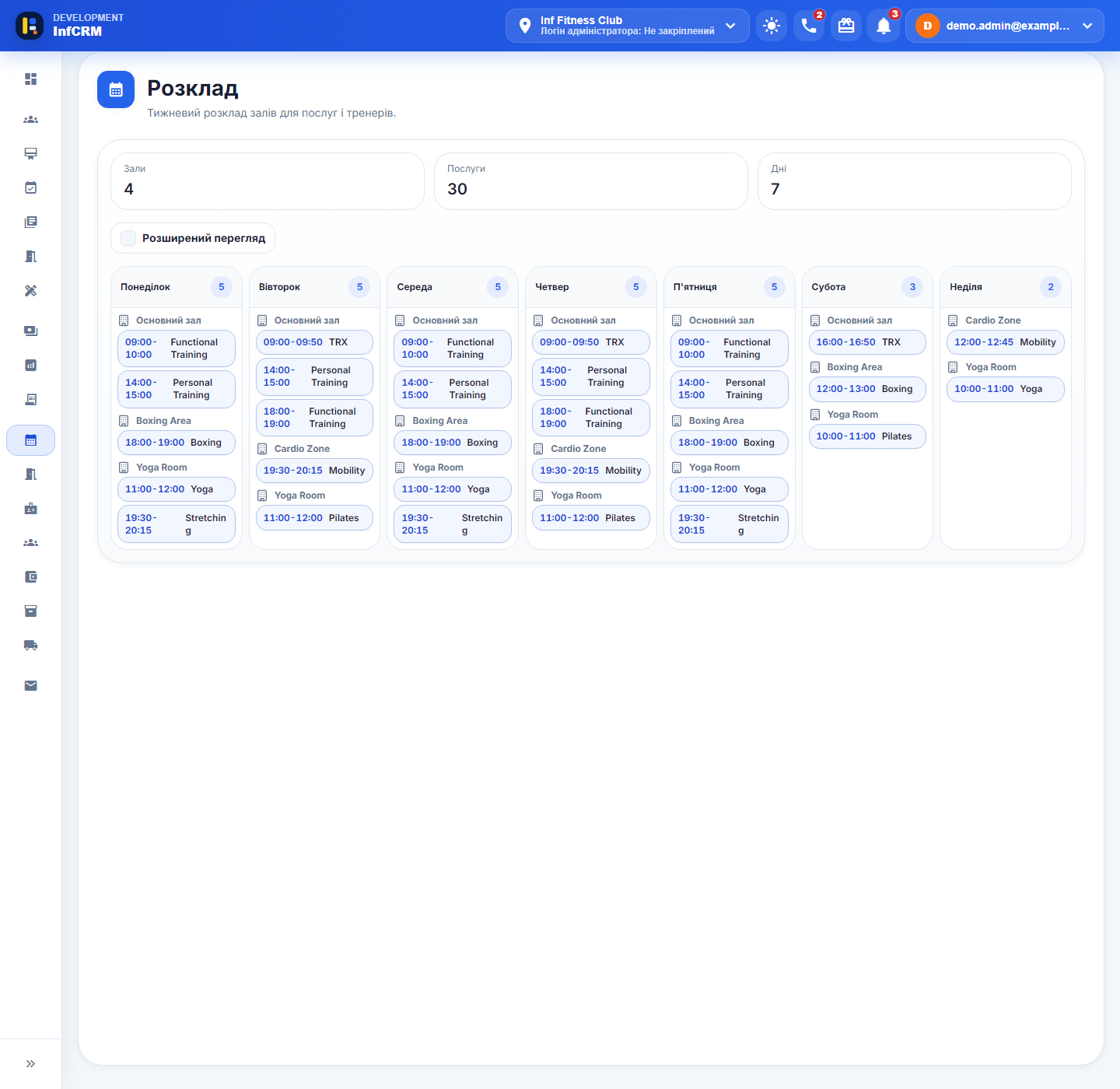Open Tuesday 19:30-20:15 Mobility slot
The height and width of the screenshot is (1089, 1120).
click(x=314, y=471)
